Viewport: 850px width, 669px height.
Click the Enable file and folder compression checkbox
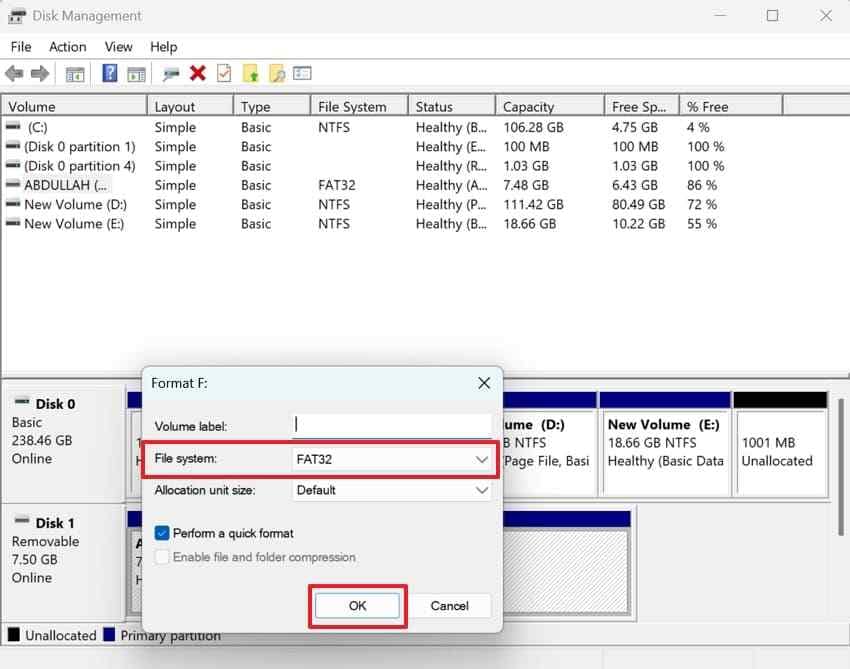162,557
